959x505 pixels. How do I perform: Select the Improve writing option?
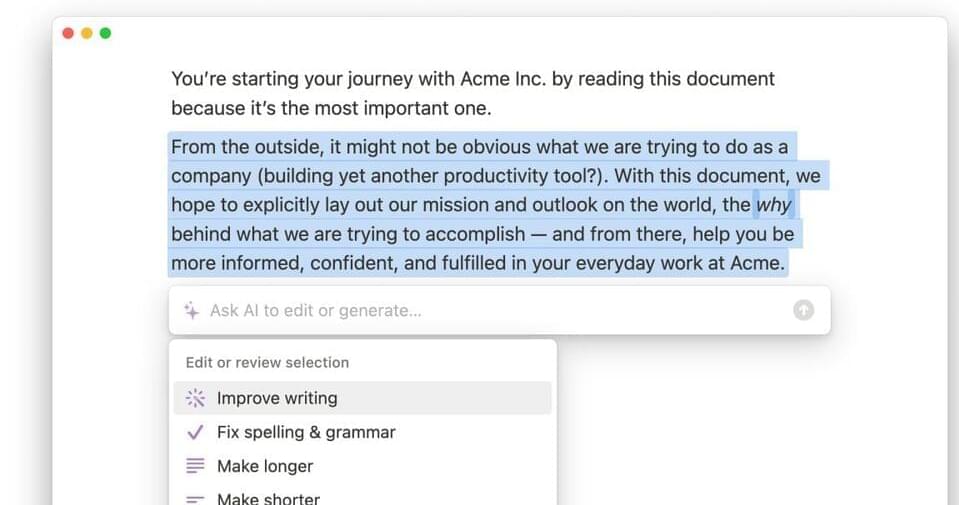[277, 398]
